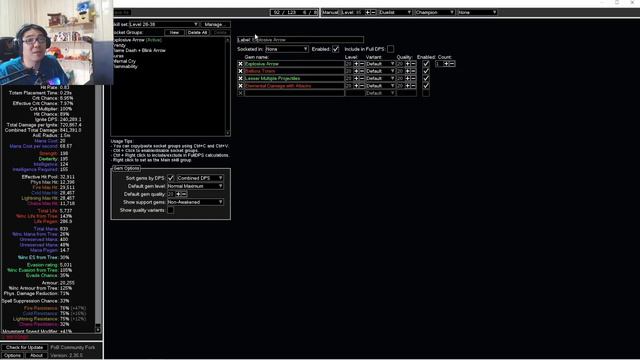The height and width of the screenshot is (360, 640).
Task: Delete Lesser Multiple Projectiles gem via X icon
Action: 240,78
